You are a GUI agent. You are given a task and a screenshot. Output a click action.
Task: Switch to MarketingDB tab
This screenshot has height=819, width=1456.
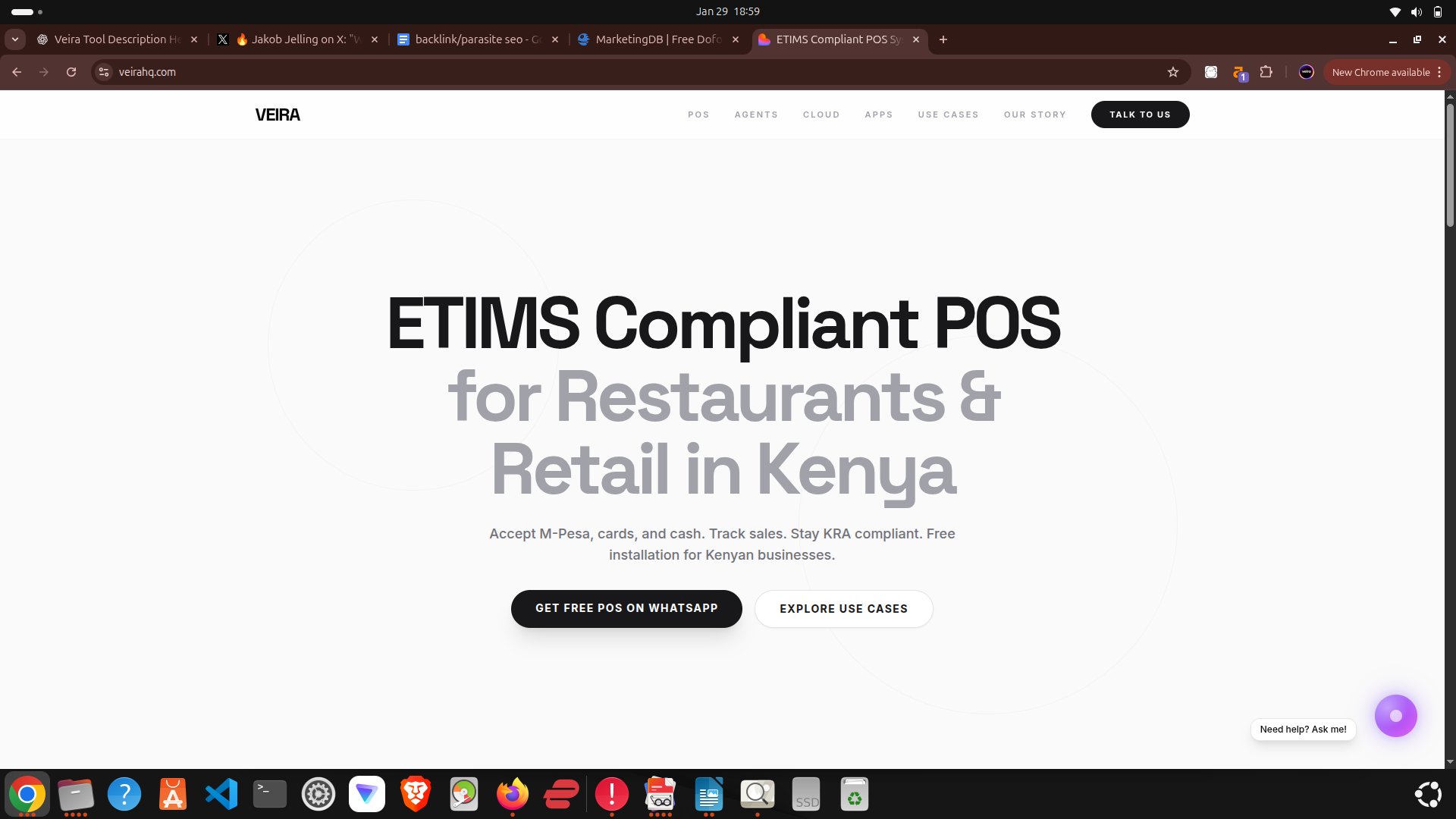click(x=657, y=39)
